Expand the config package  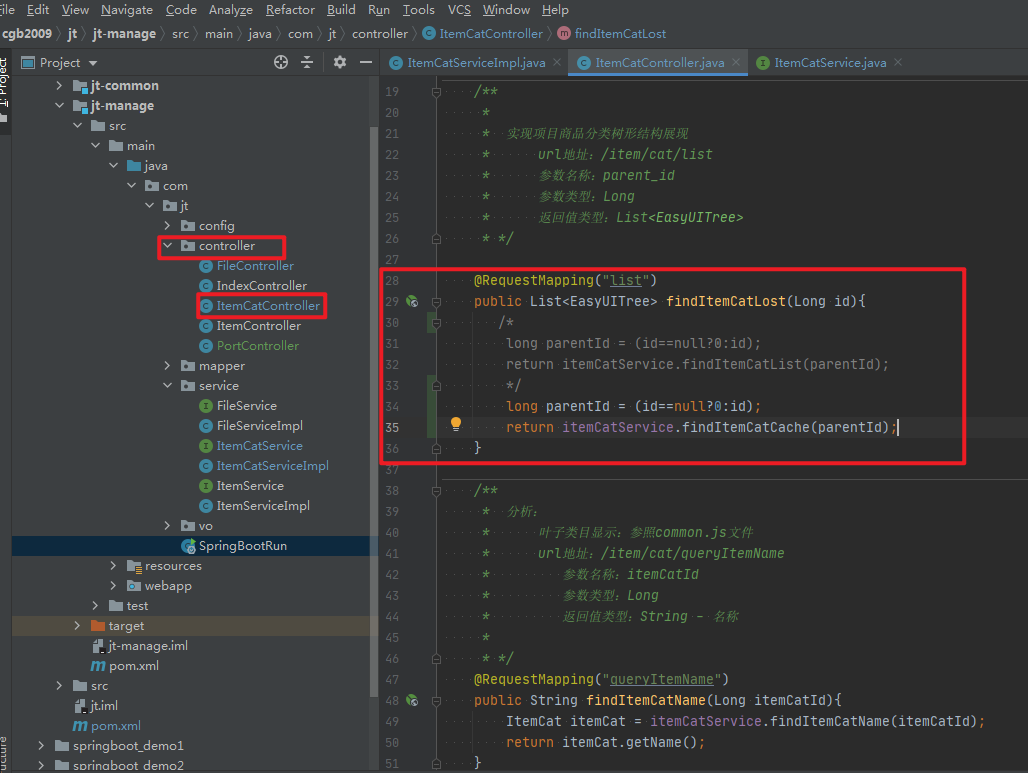[168, 226]
